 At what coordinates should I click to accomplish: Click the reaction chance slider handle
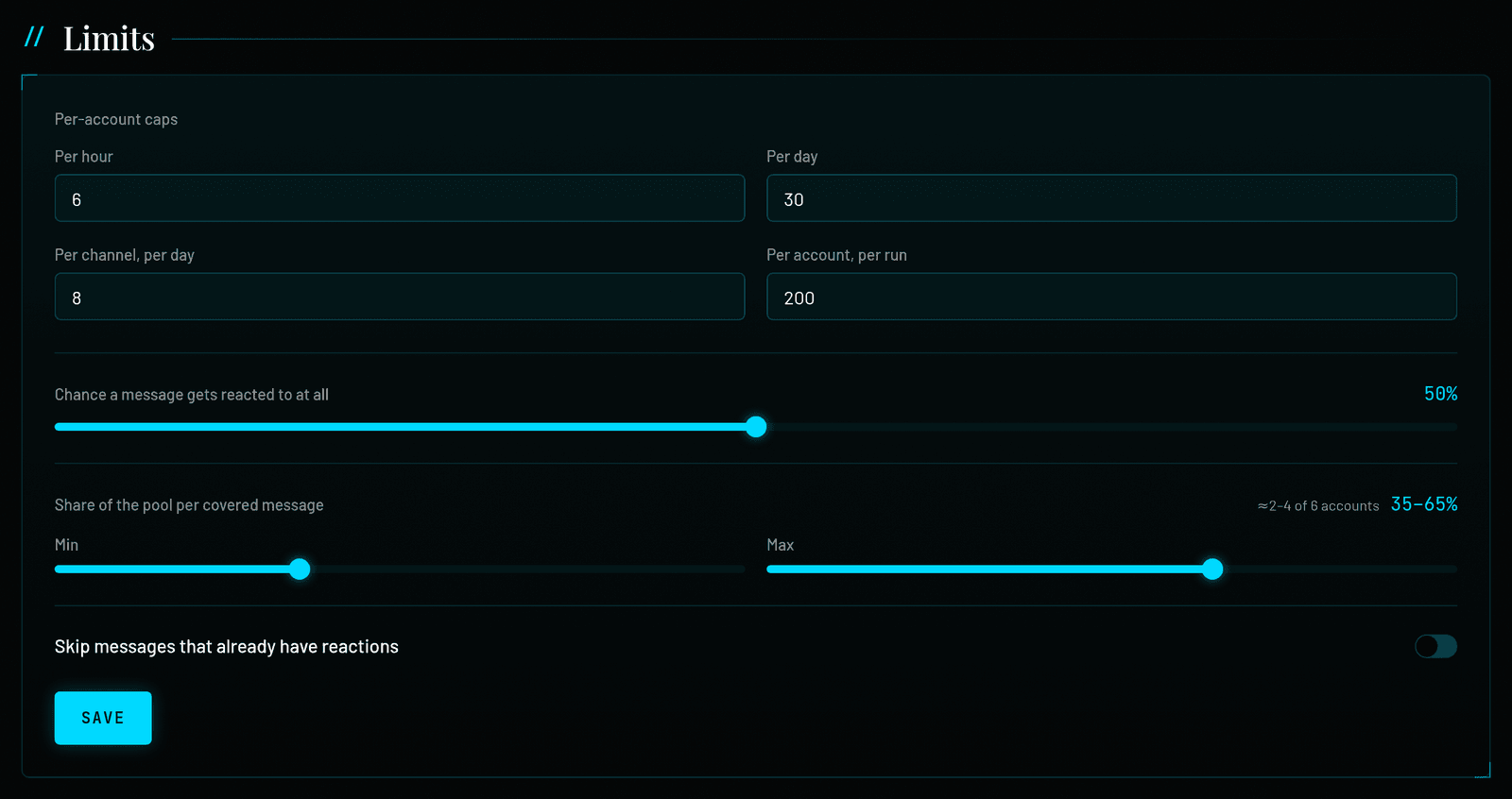pyautogui.click(x=756, y=427)
